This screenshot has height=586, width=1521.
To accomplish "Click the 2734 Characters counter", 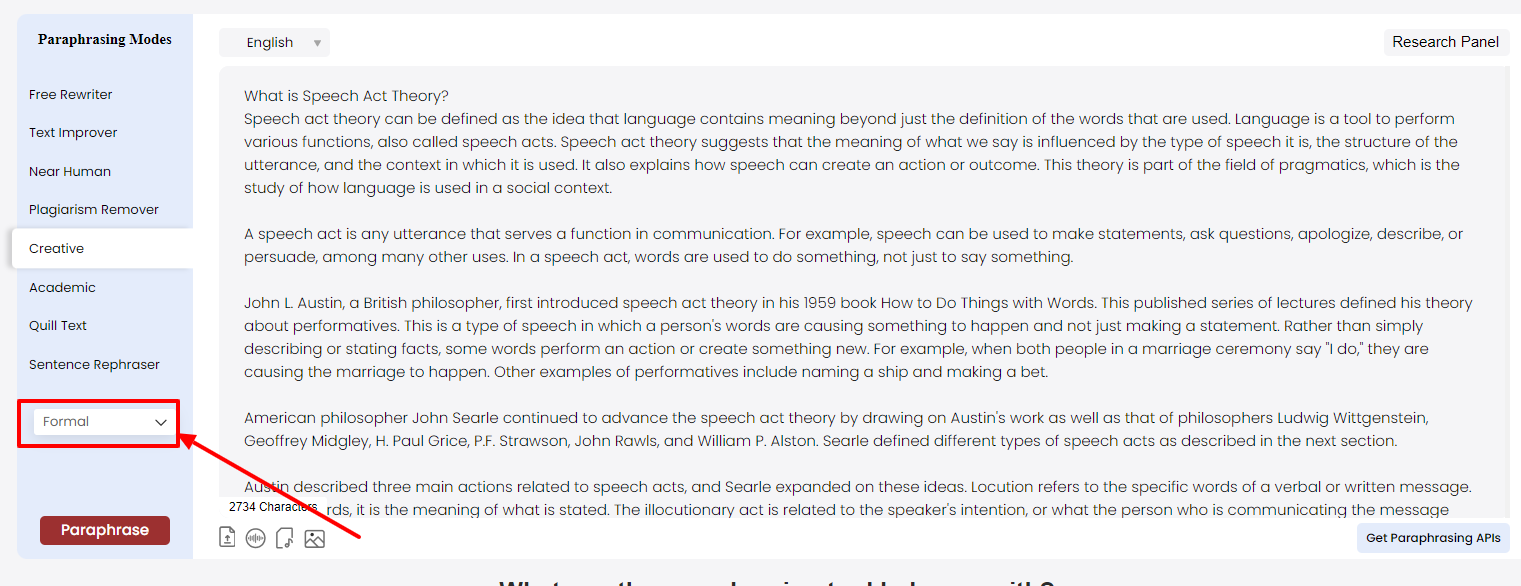I will click(272, 507).
